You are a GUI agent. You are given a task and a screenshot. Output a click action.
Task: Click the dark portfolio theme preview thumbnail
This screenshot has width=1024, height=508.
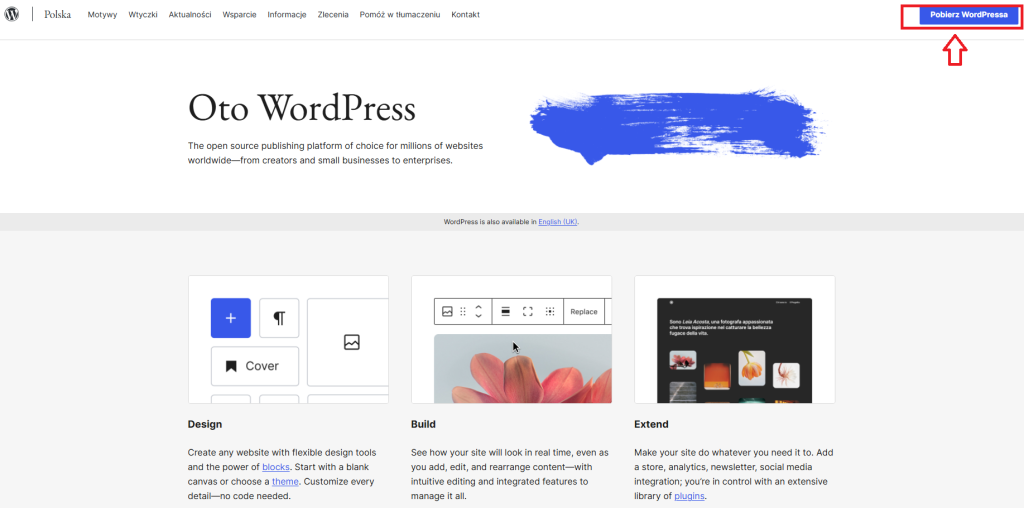click(734, 350)
